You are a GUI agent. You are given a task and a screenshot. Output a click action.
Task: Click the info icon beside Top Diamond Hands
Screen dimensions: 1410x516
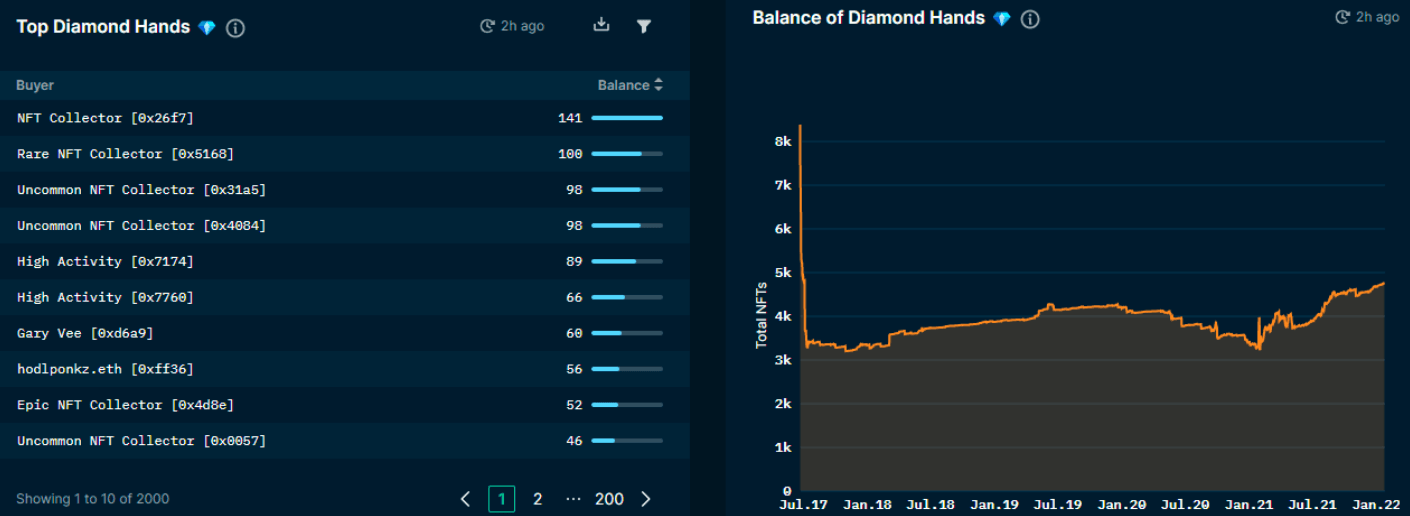pyautogui.click(x=236, y=28)
